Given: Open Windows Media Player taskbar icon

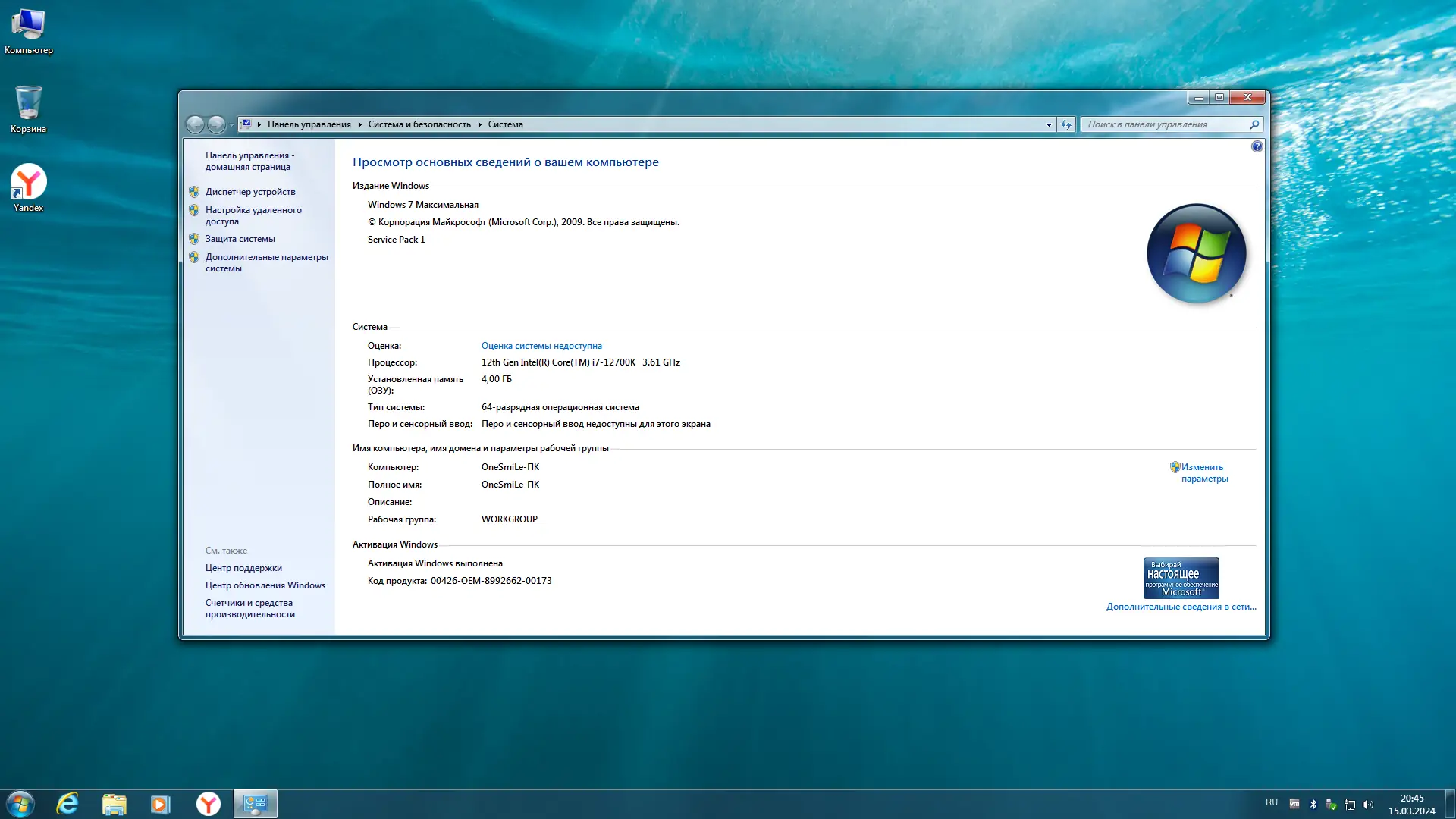Looking at the screenshot, I should pos(160,804).
